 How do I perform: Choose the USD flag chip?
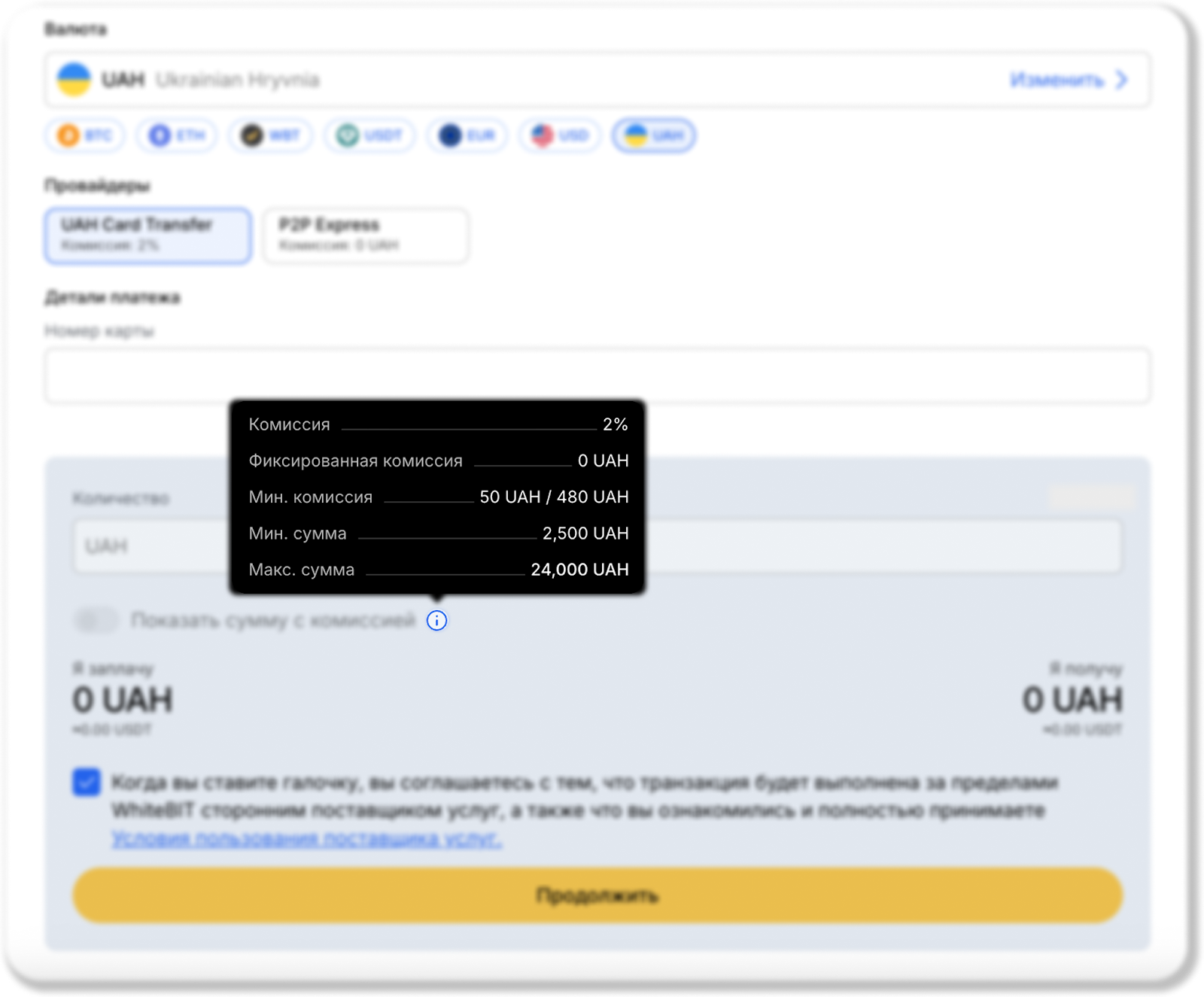coord(560,135)
